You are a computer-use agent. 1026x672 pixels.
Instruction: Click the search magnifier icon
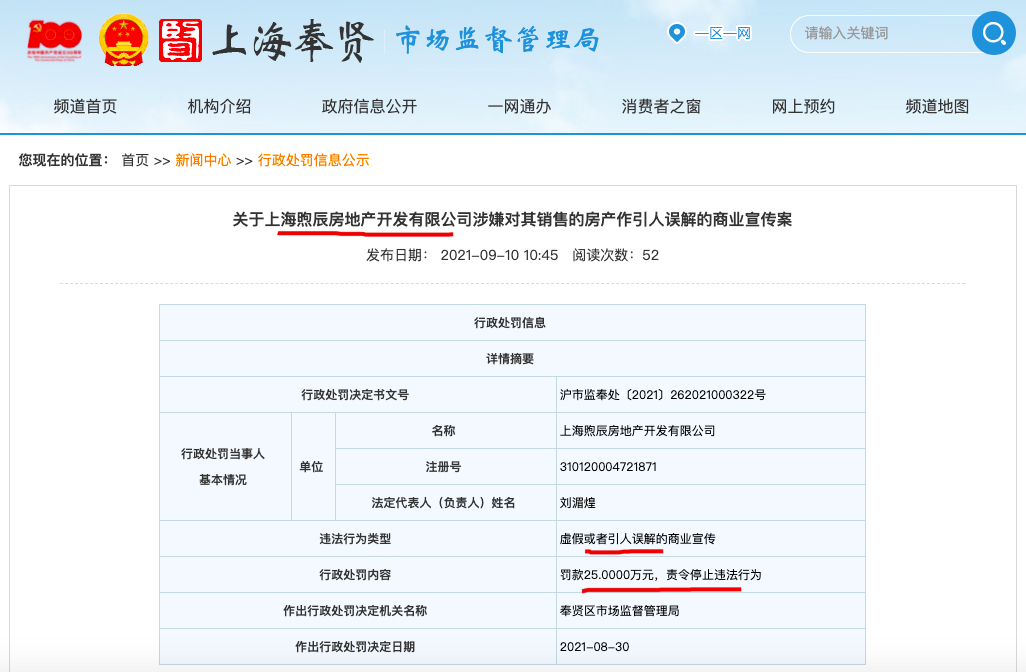pos(993,33)
